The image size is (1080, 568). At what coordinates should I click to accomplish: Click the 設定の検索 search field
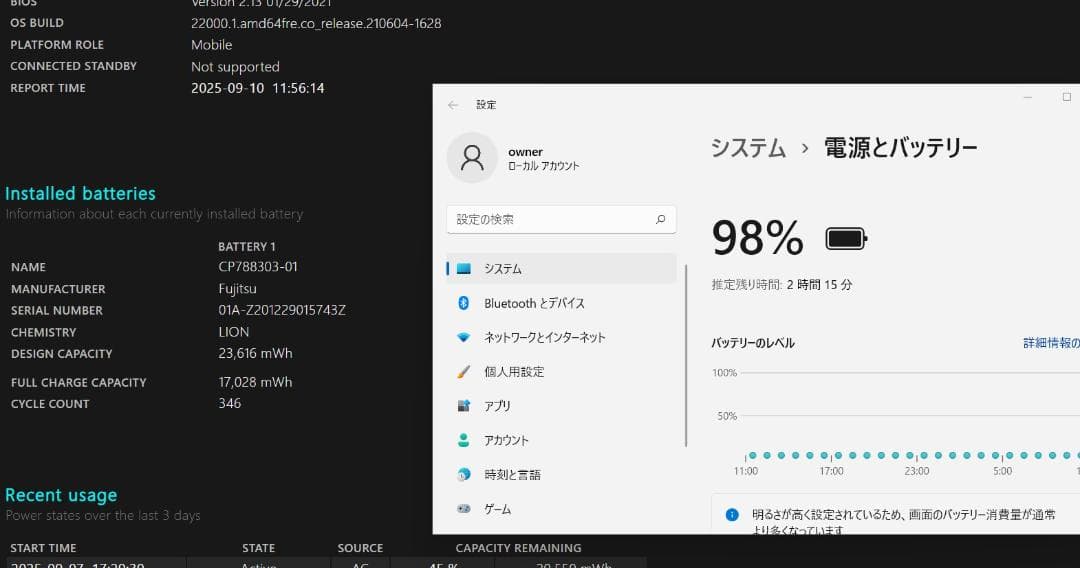pyautogui.click(x=561, y=220)
